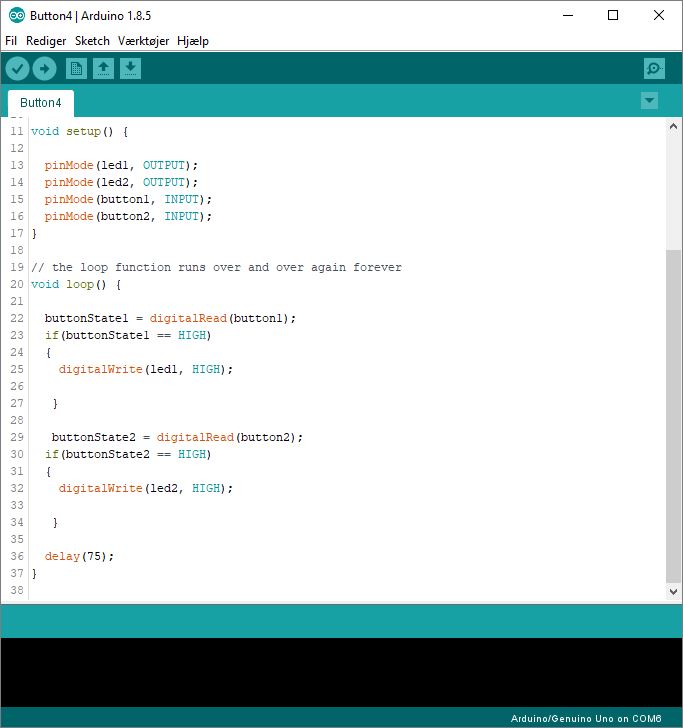Click the vertical scrollbar thumb
Image resolution: width=683 pixels, height=728 pixels.
[673, 416]
